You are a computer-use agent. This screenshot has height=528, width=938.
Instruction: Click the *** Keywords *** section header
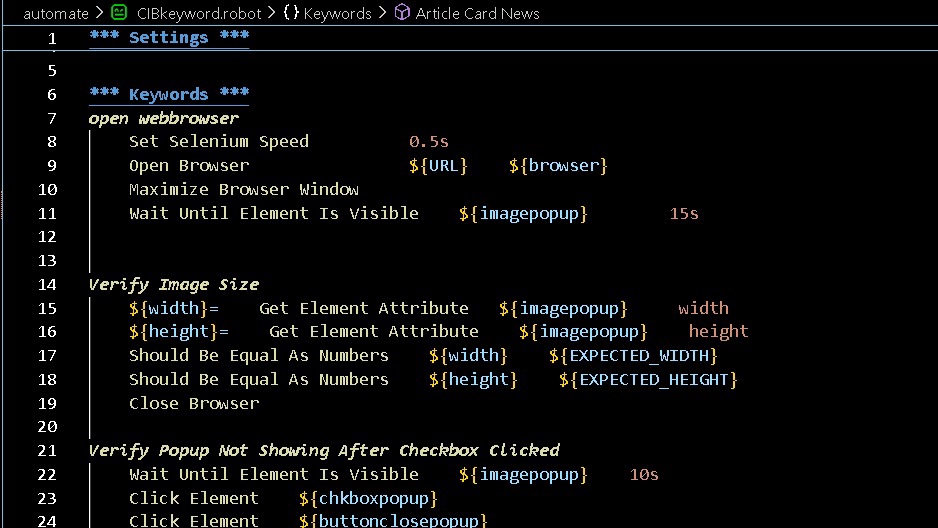(x=169, y=94)
